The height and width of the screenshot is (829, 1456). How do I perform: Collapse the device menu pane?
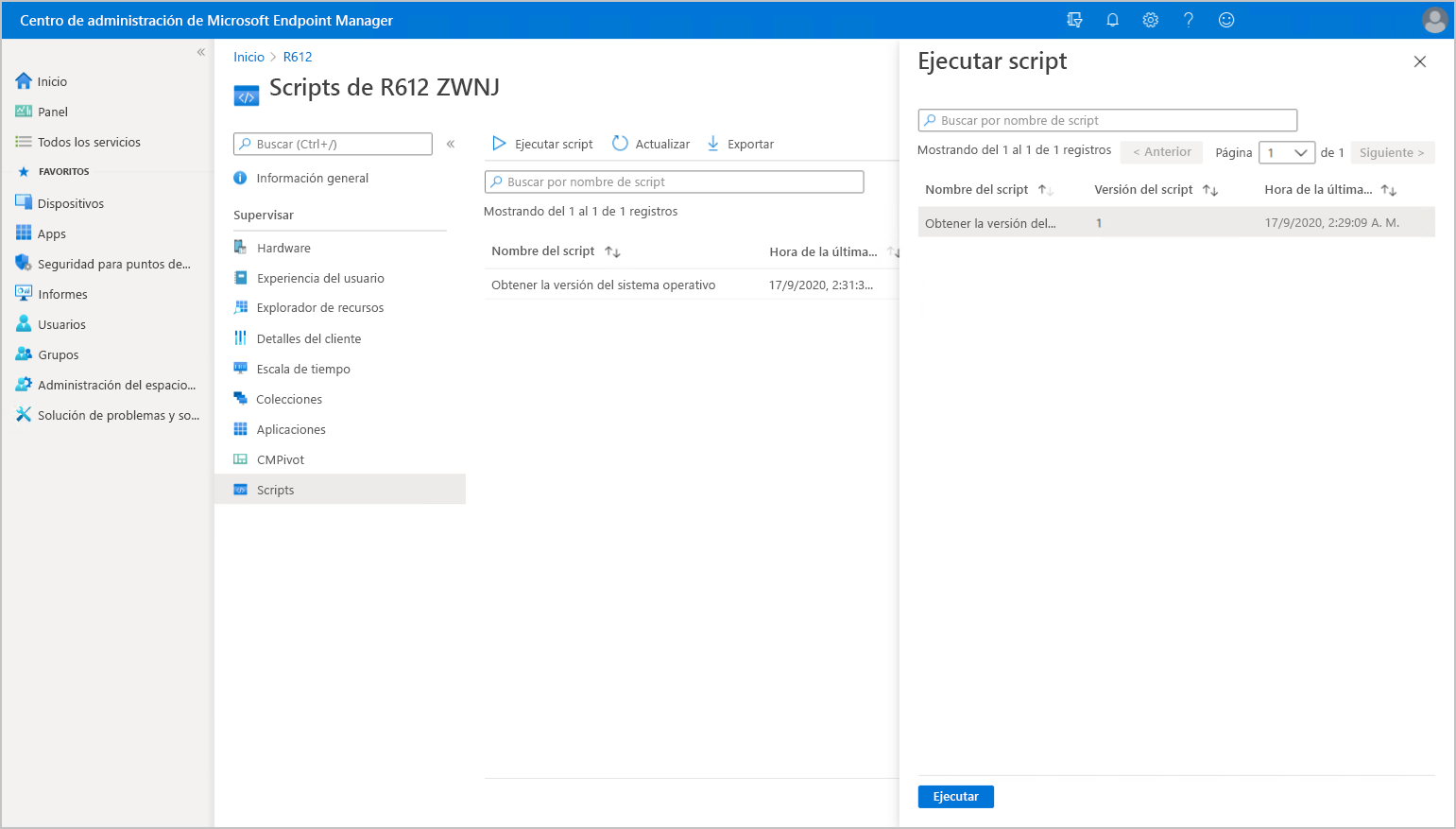[x=451, y=144]
